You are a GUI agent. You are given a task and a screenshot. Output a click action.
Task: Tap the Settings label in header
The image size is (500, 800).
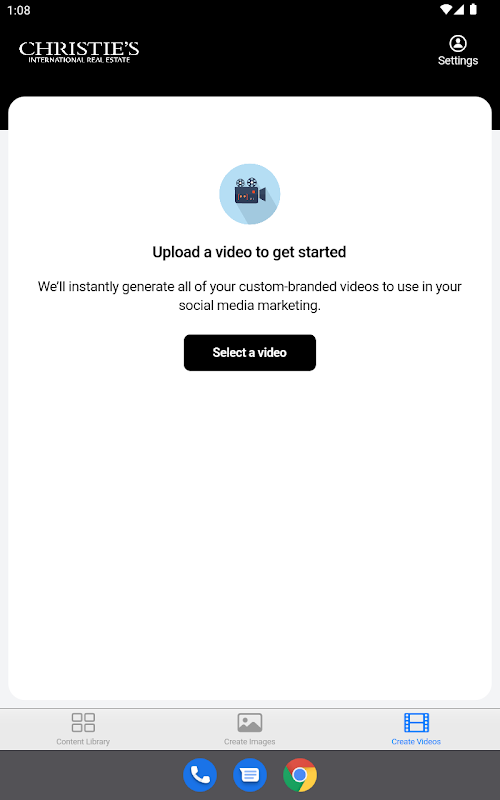point(458,61)
